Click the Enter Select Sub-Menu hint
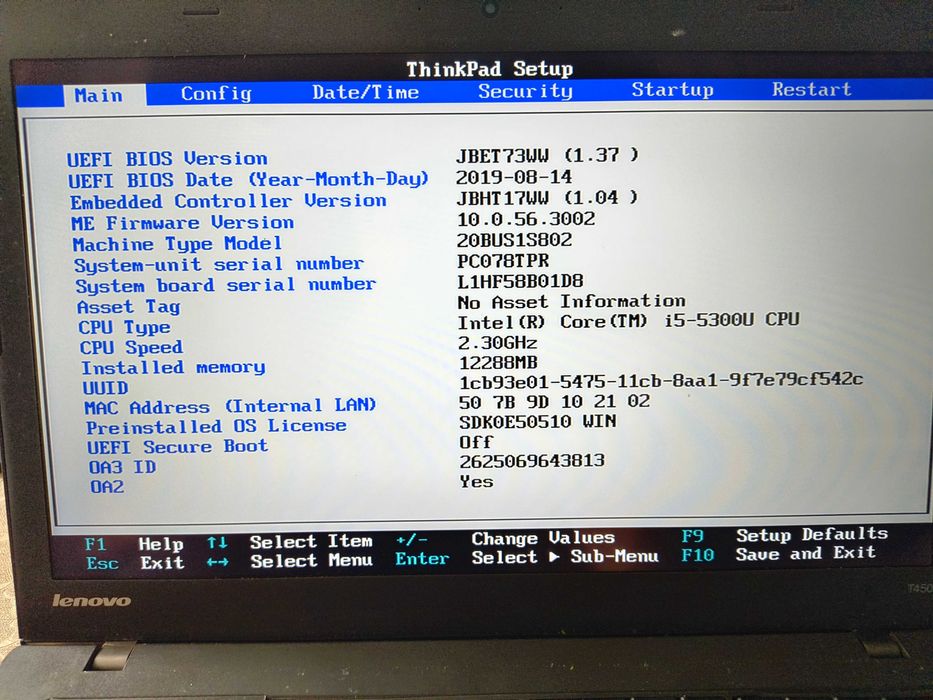 click(527, 558)
